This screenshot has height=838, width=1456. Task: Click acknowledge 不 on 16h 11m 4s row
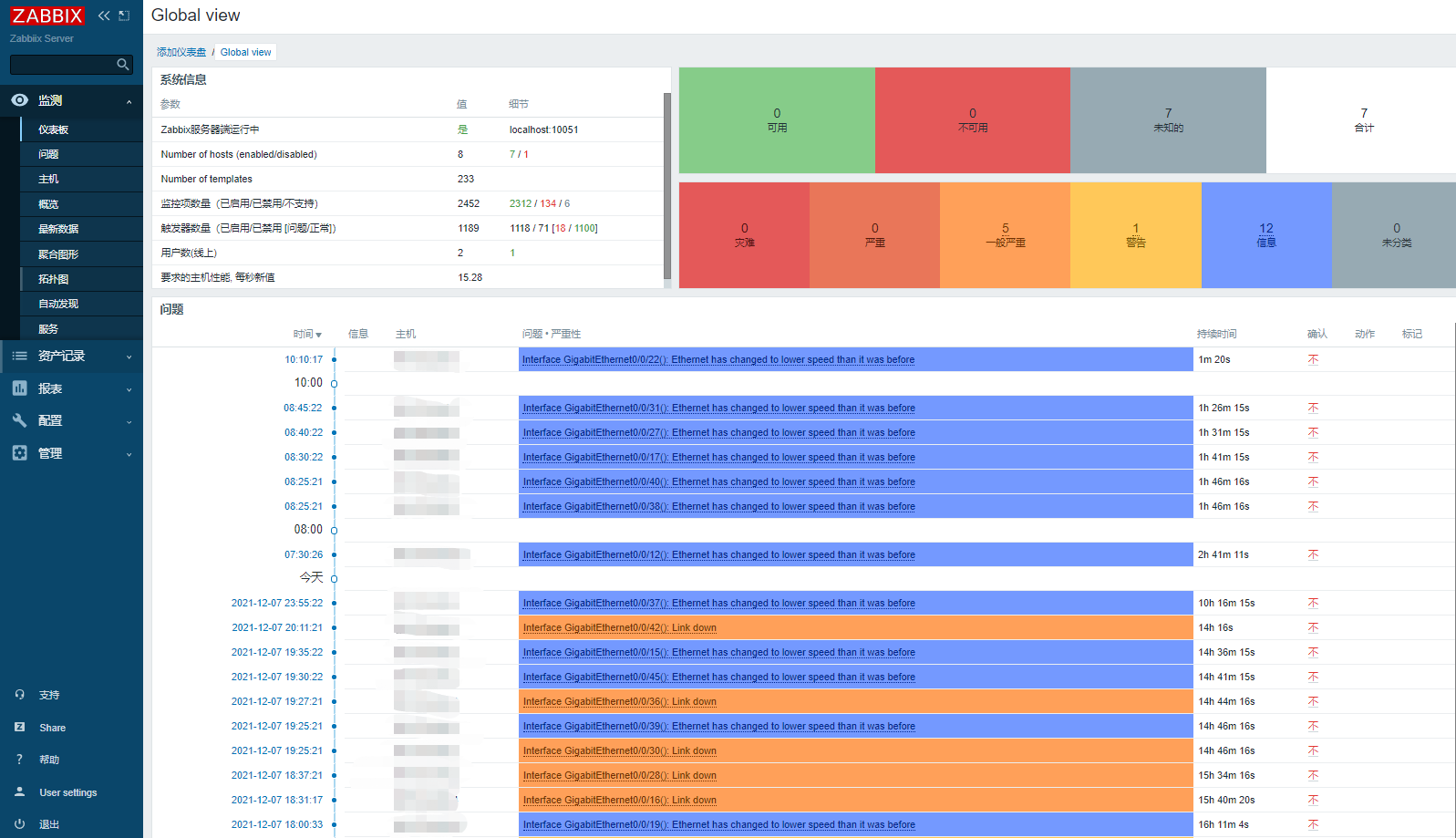pos(1313,824)
